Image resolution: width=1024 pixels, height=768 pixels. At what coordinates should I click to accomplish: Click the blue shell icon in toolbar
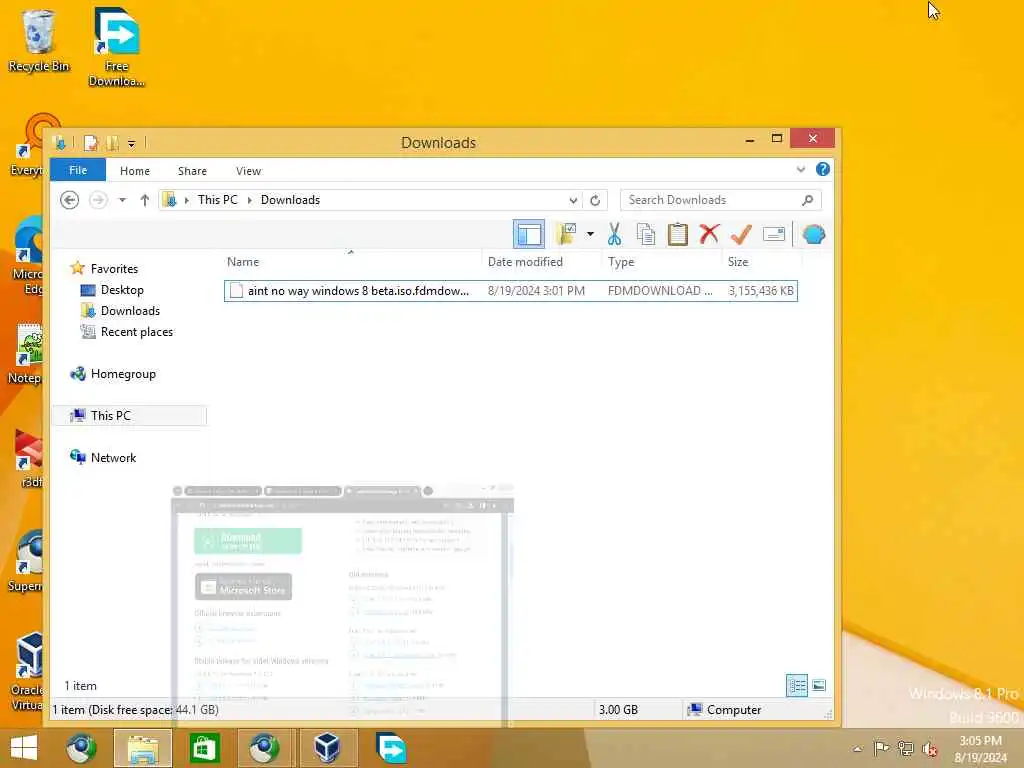click(814, 234)
